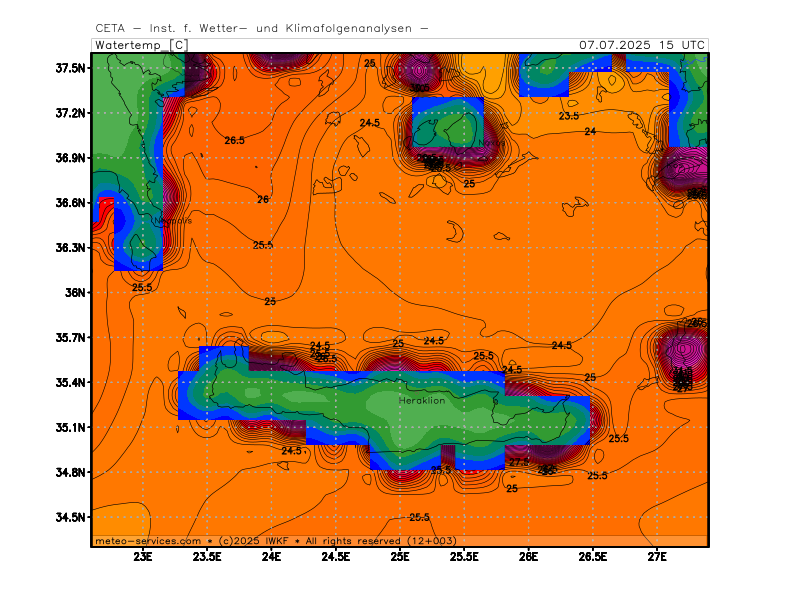This screenshot has width=800, height=600.
Task: Click the 37.2N latitude axis label
Action: point(70,113)
